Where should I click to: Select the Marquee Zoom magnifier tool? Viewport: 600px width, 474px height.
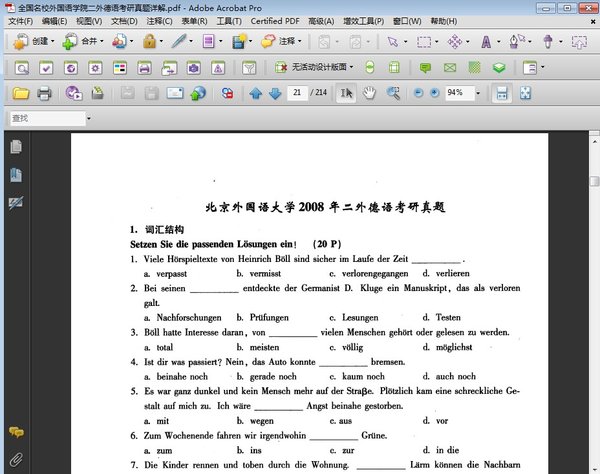(393, 93)
